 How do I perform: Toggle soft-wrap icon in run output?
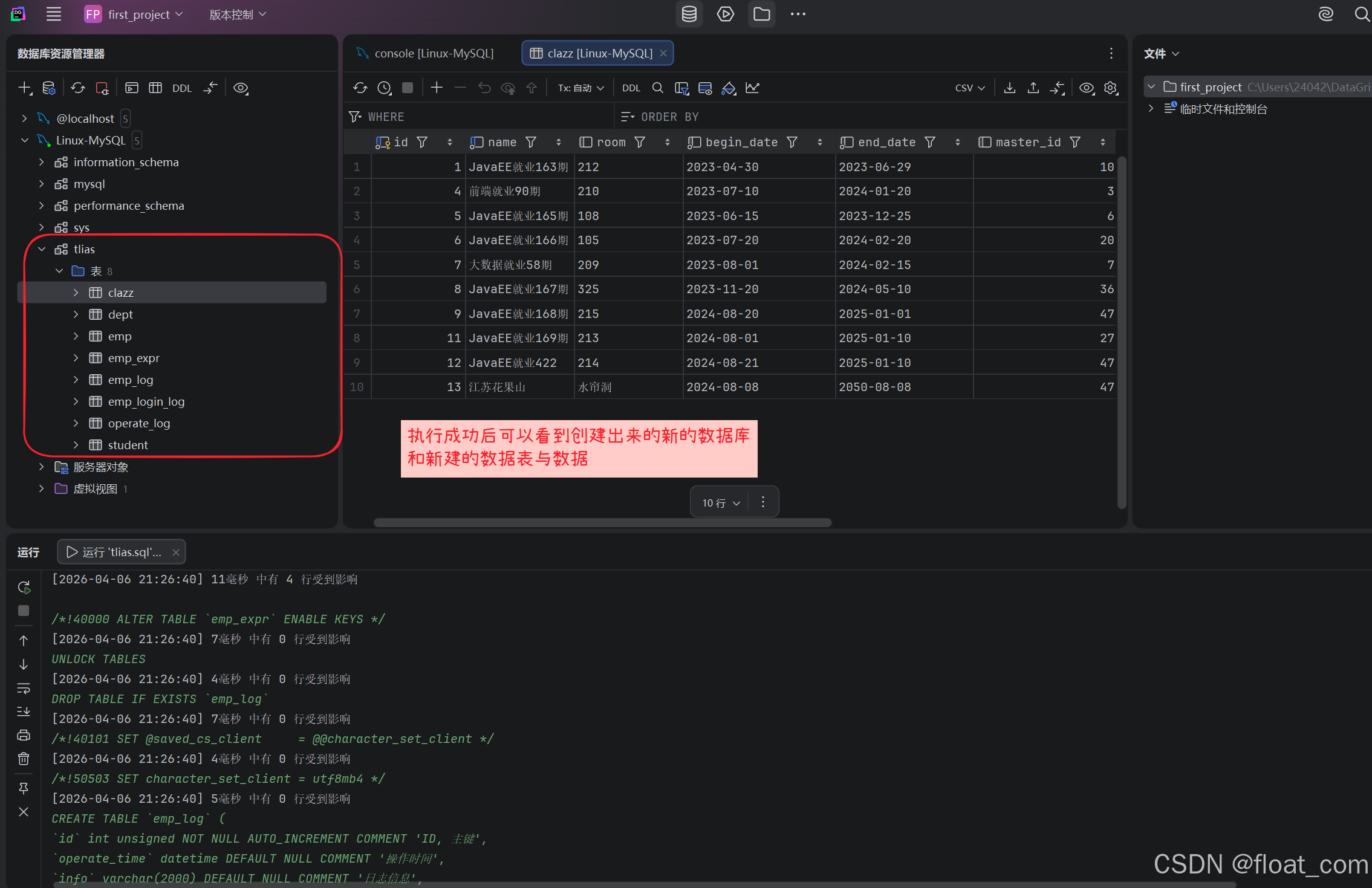tap(24, 688)
